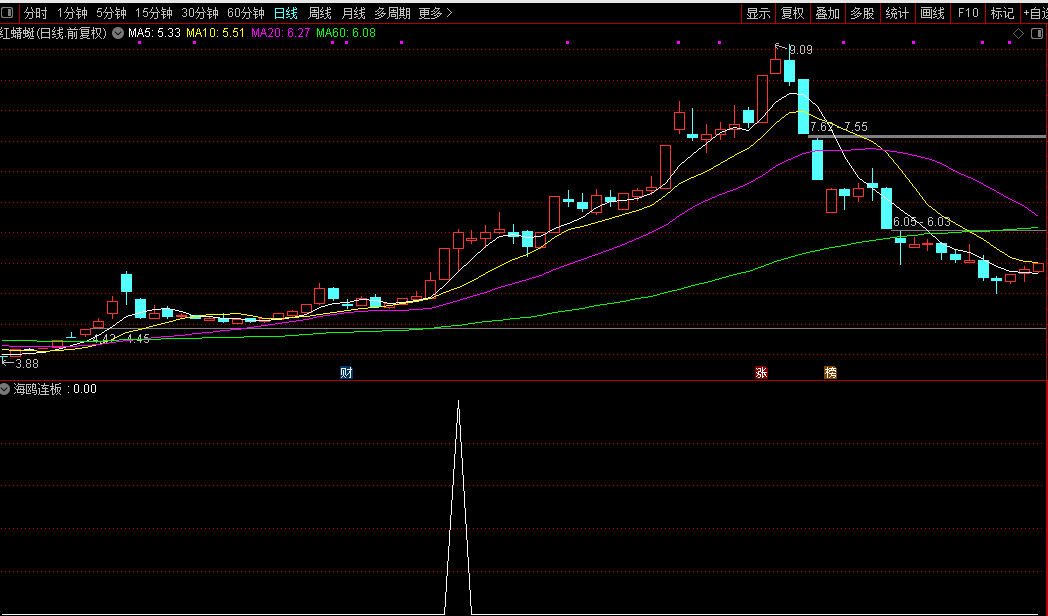
Task: Switch to the 60分钟 chart period
Action: pyautogui.click(x=246, y=13)
